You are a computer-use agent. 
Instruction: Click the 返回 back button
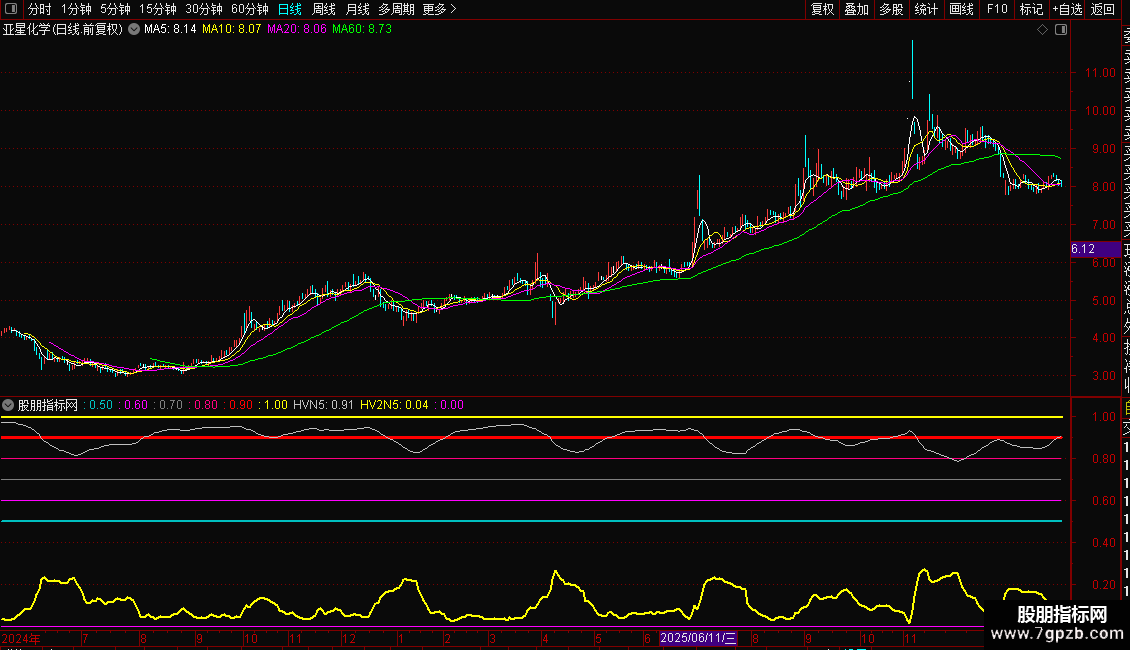(1103, 9)
